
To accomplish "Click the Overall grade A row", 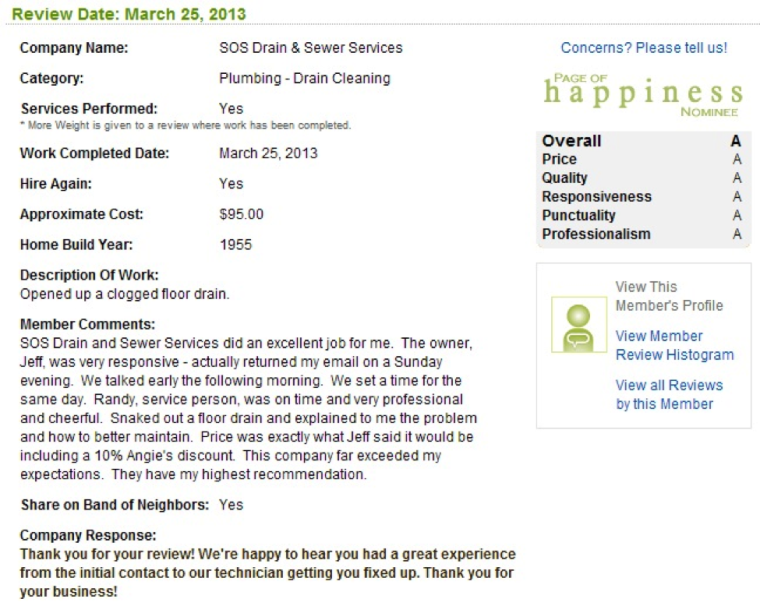I will (x=642, y=141).
